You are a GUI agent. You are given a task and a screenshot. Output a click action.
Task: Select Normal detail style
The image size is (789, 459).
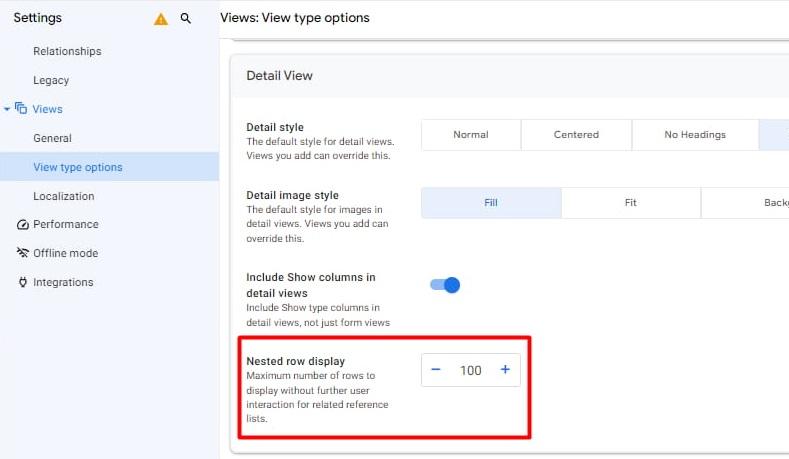tap(471, 135)
